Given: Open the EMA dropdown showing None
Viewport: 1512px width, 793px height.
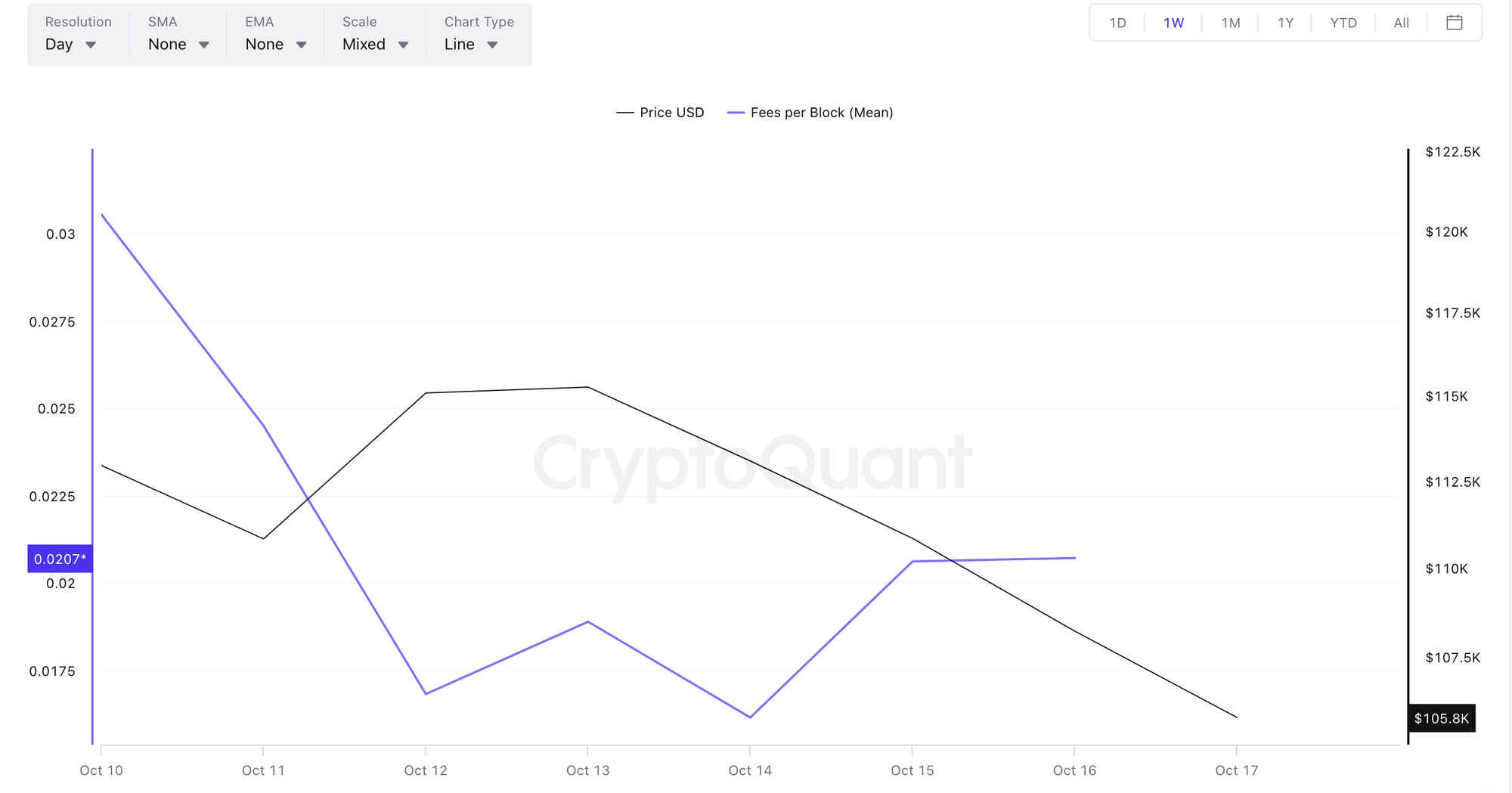Looking at the screenshot, I should [x=274, y=44].
